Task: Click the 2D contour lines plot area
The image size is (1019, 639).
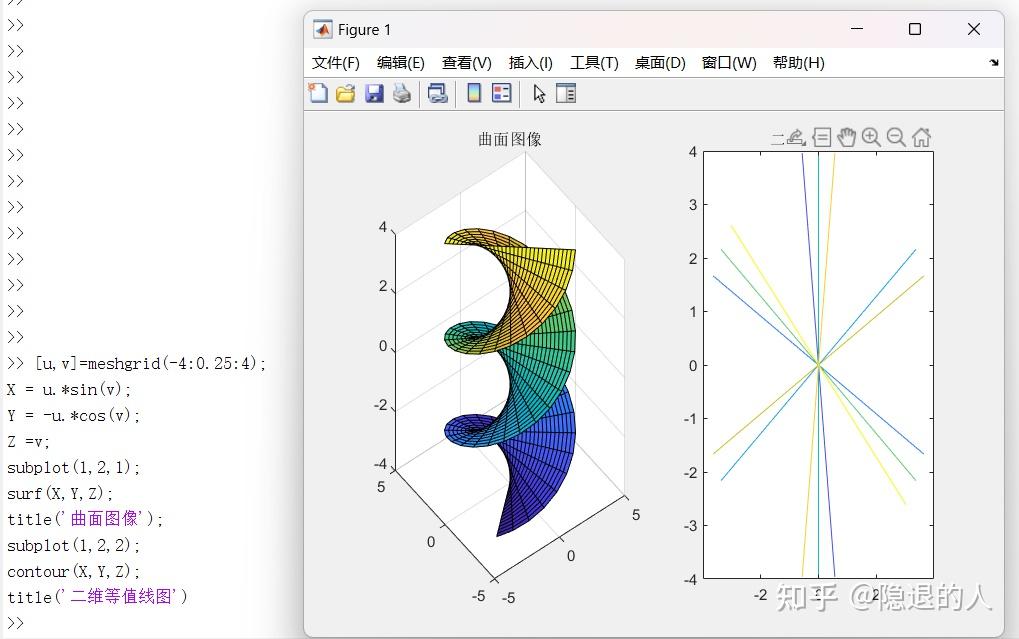Action: 818,365
